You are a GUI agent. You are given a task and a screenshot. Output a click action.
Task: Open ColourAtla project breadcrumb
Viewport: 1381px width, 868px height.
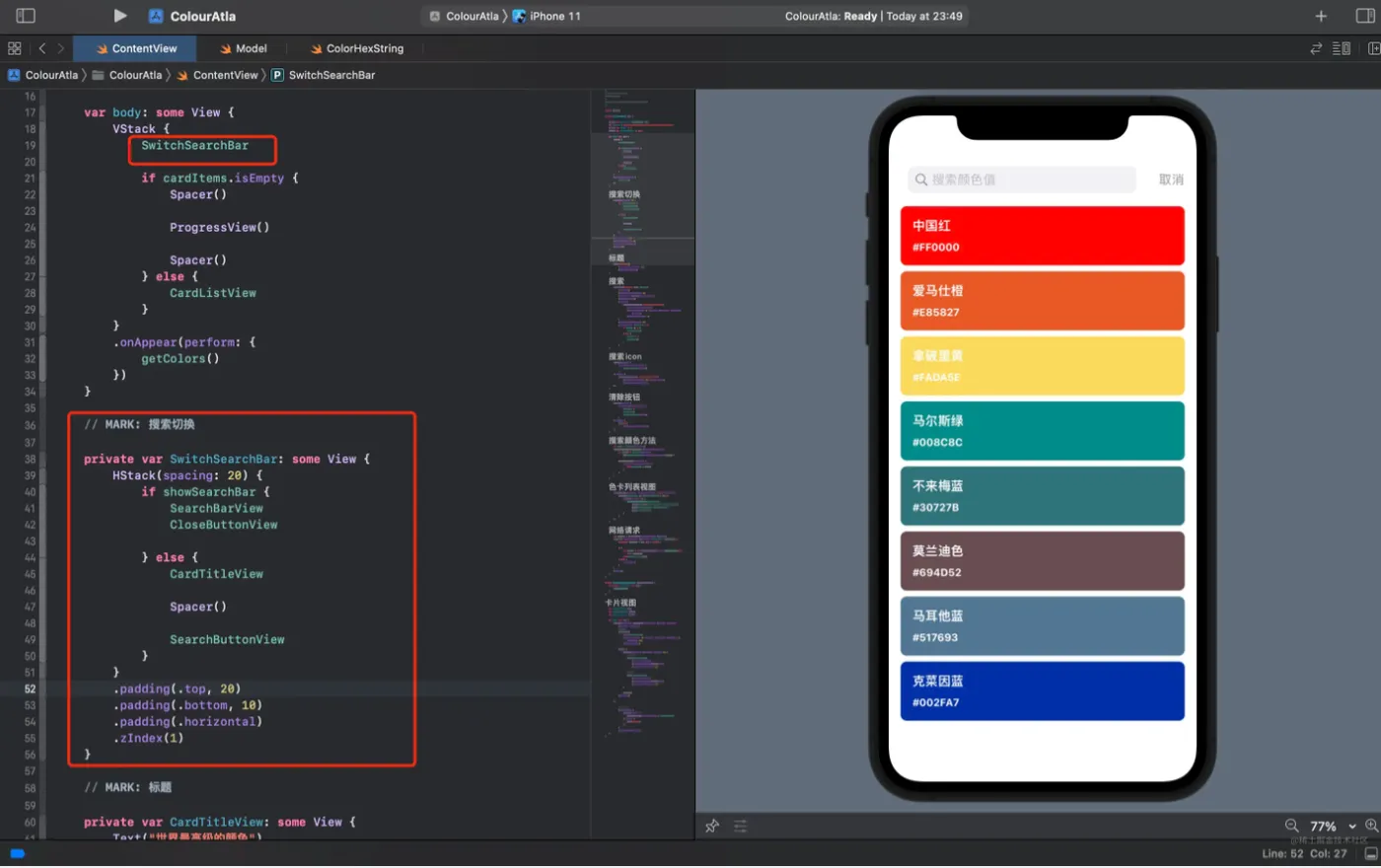click(x=42, y=75)
